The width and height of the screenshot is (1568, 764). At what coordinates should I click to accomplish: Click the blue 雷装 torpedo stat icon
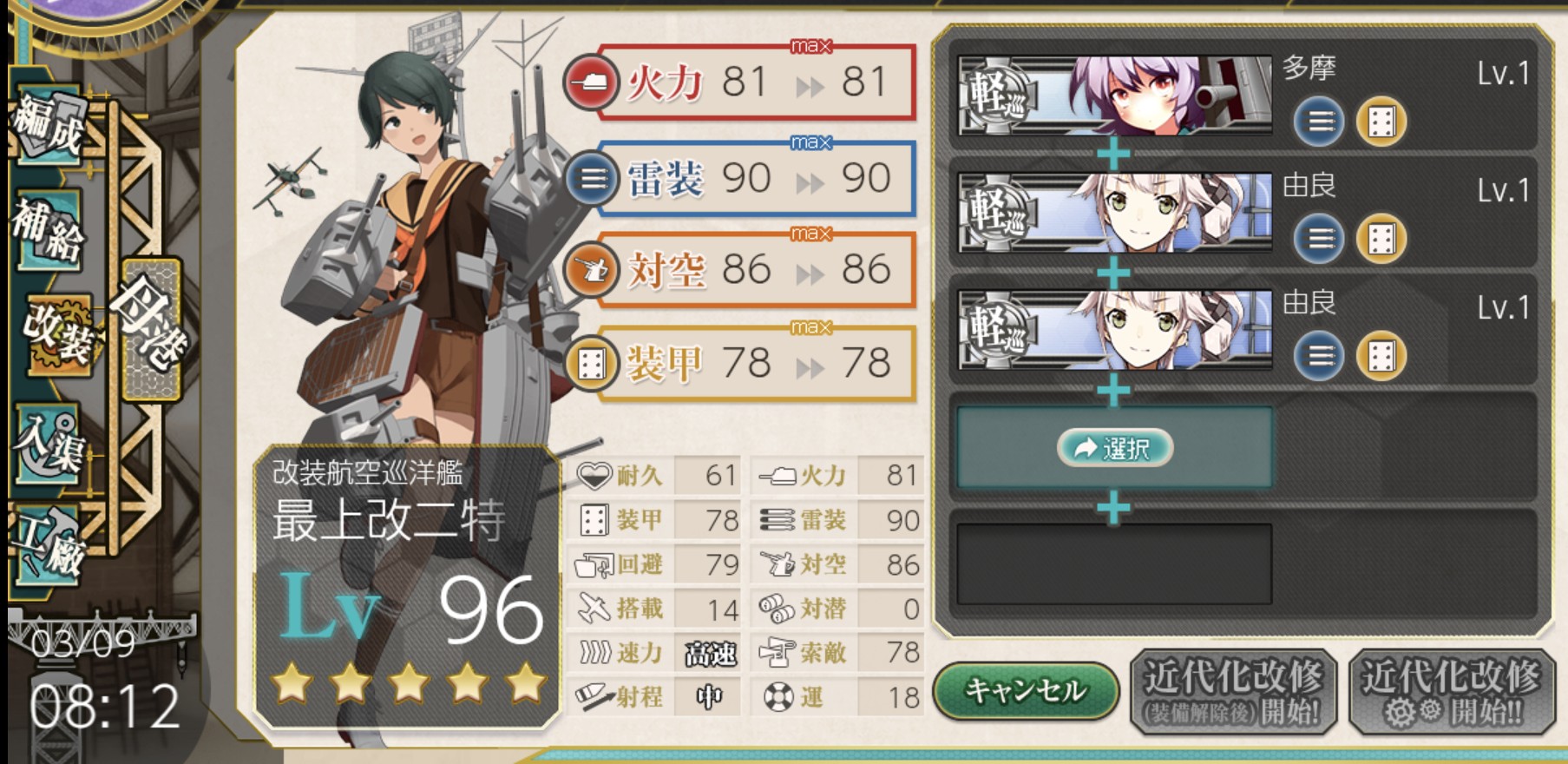coord(592,179)
